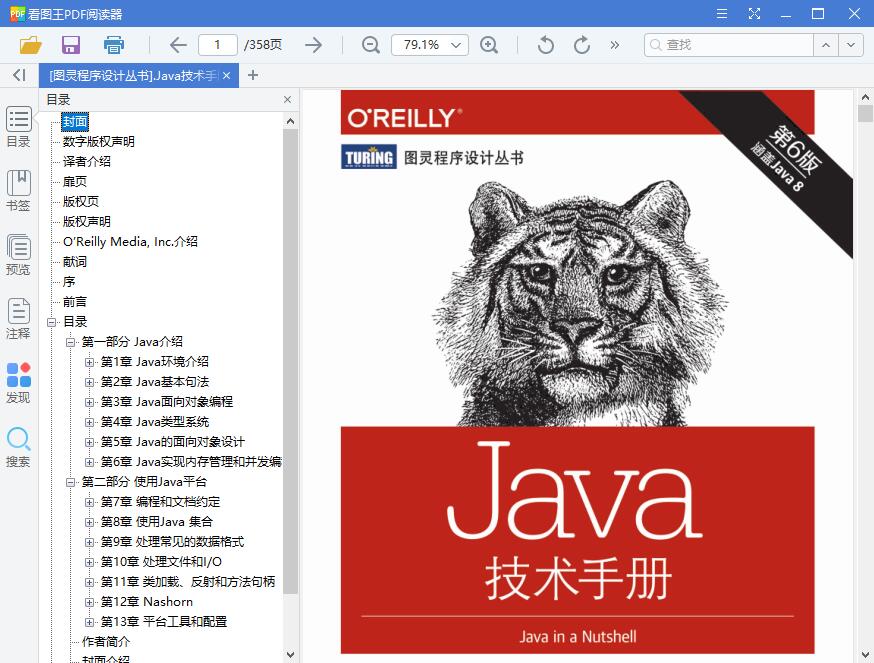
Task: Open 第5章 Java的面向对象设计 entry
Action: click(x=173, y=442)
